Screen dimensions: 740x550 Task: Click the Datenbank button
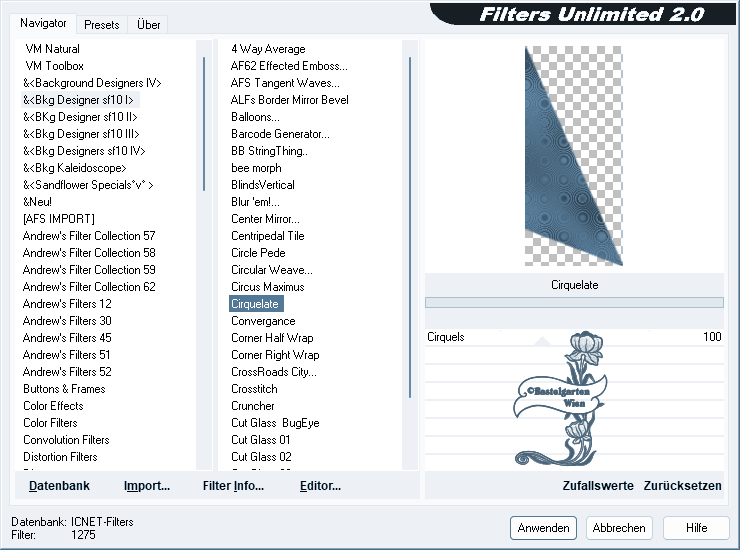(59, 486)
